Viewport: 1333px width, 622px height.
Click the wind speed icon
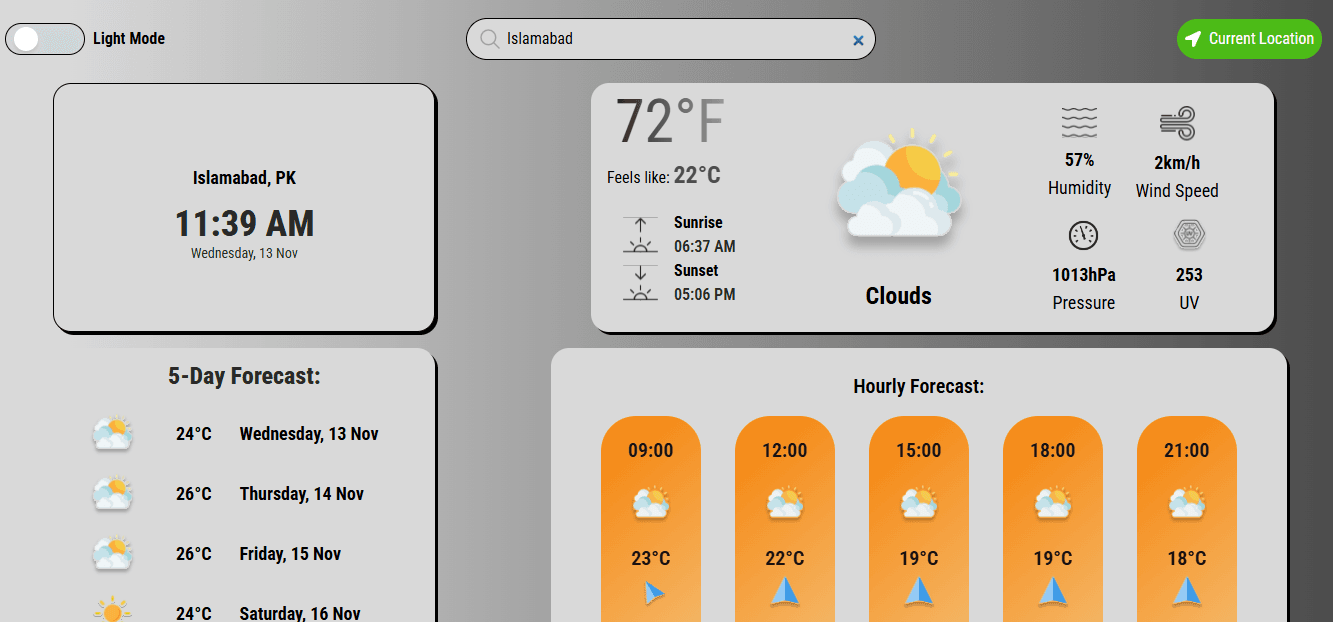pos(1177,124)
